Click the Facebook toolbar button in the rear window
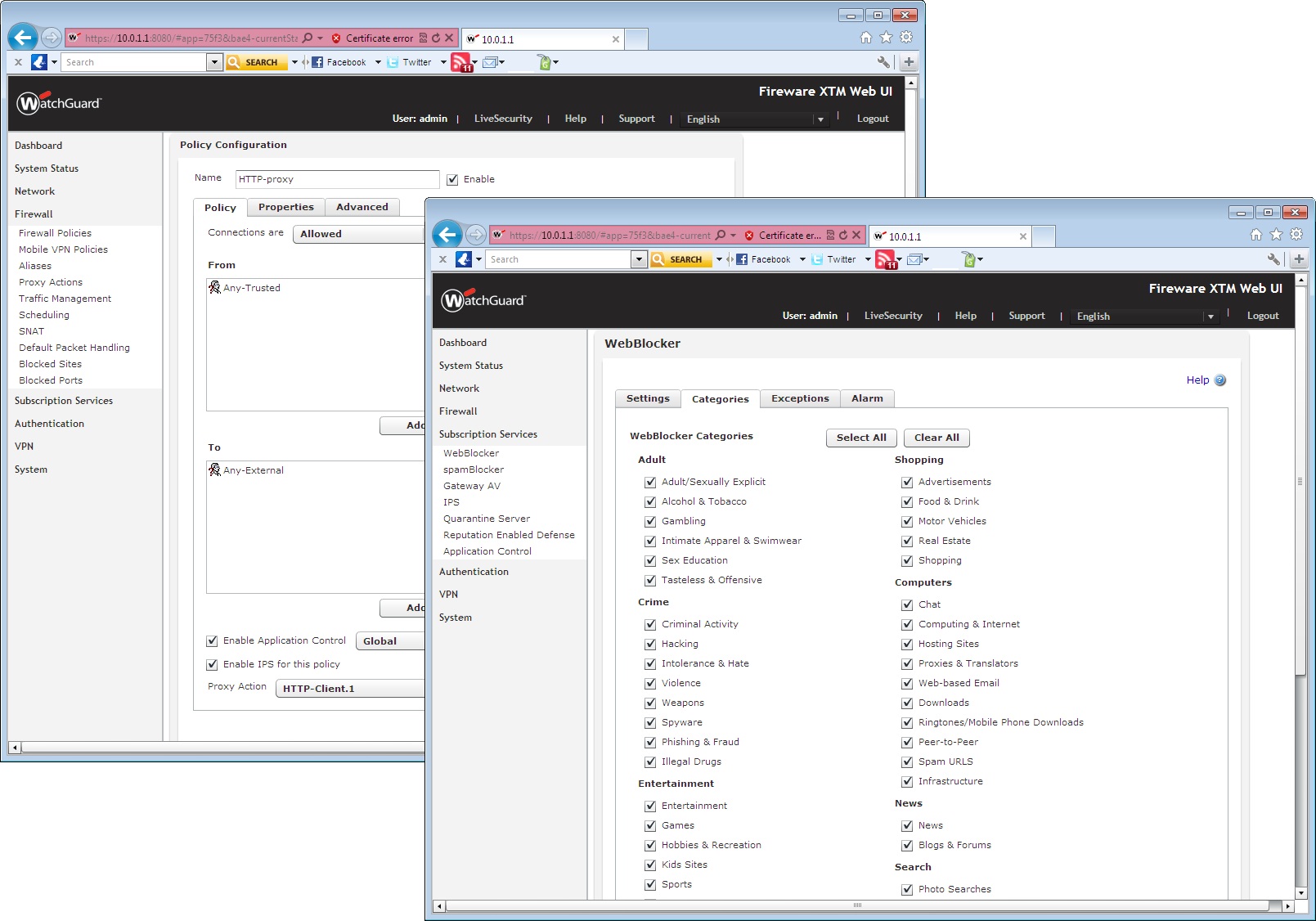This screenshot has width=1316, height=921. pos(339,62)
